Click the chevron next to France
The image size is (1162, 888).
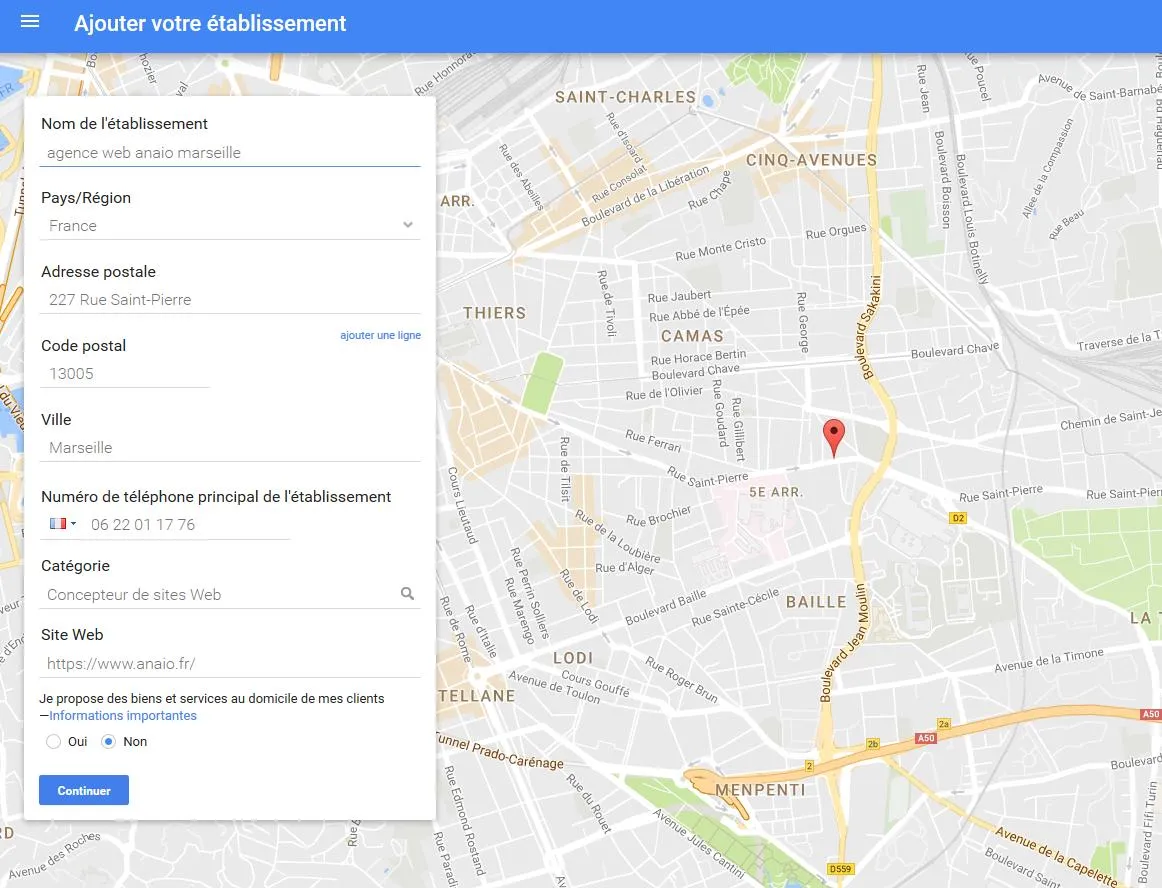[408, 224]
